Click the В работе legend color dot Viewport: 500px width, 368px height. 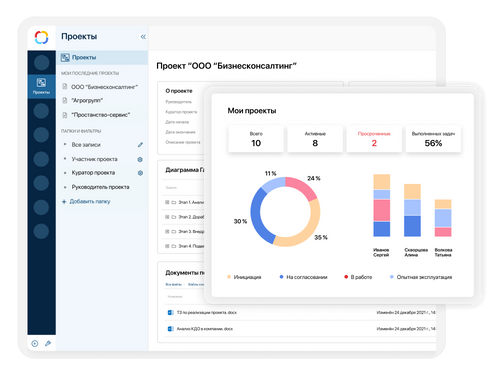click(x=346, y=277)
